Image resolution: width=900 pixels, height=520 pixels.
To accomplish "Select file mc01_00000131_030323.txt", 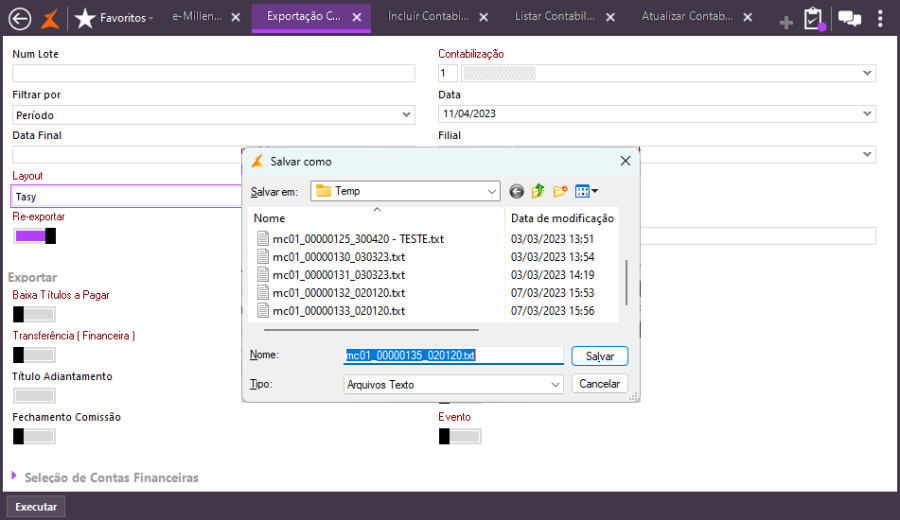I will 339,275.
